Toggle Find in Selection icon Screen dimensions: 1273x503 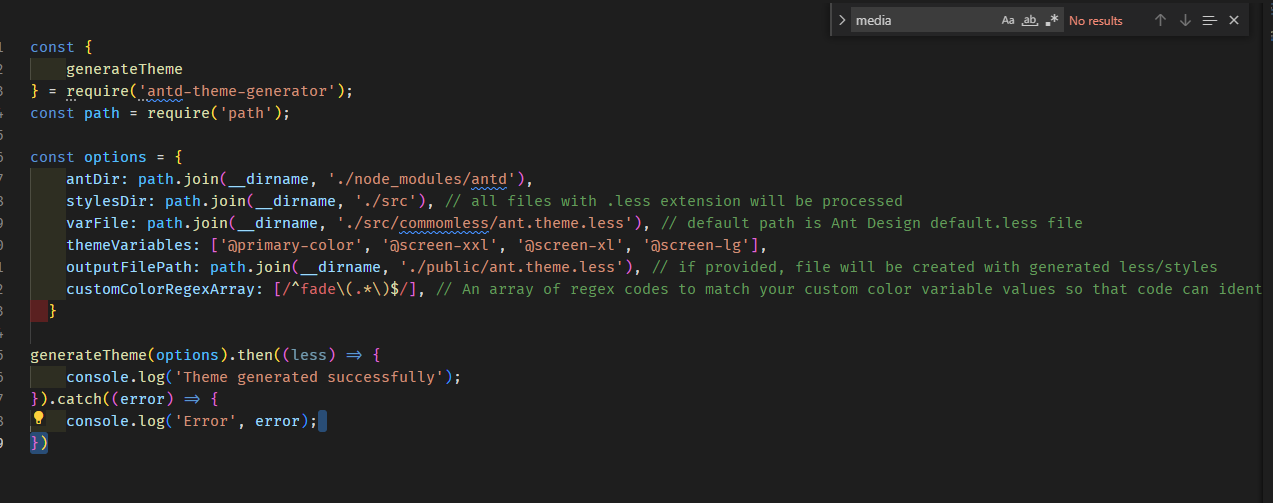pos(1210,20)
